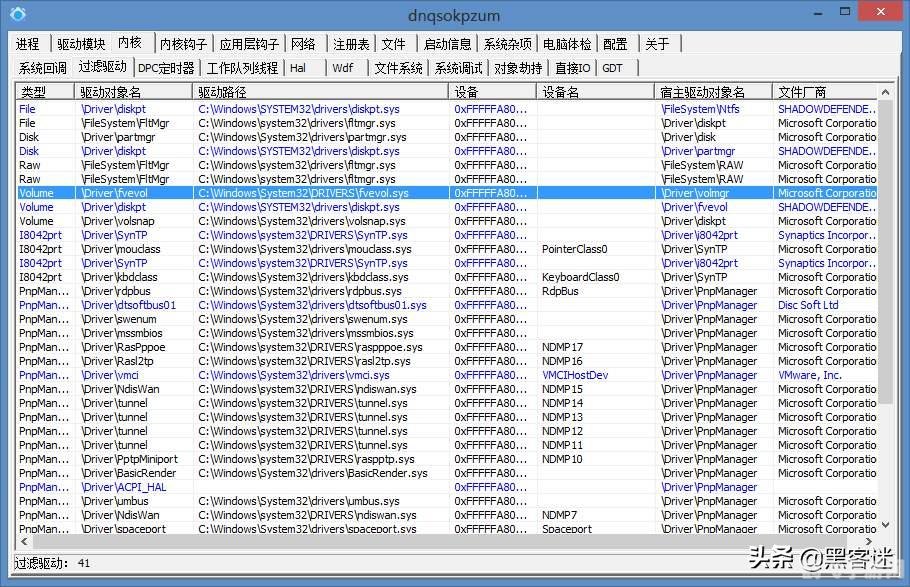Select the \Driver\mssmbios row
Image resolution: width=910 pixels, height=587 pixels.
(447, 333)
